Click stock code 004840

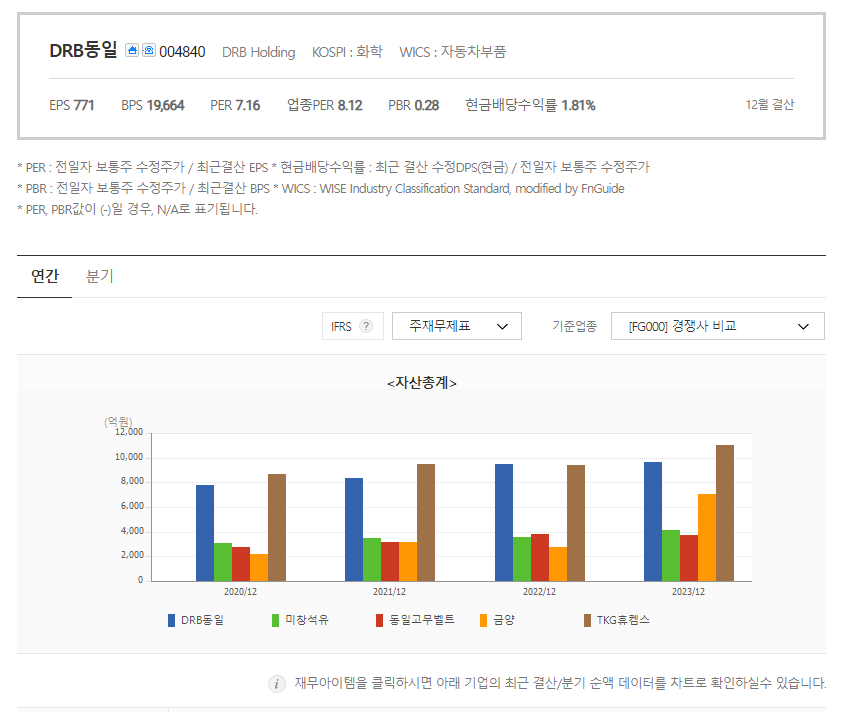click(182, 52)
